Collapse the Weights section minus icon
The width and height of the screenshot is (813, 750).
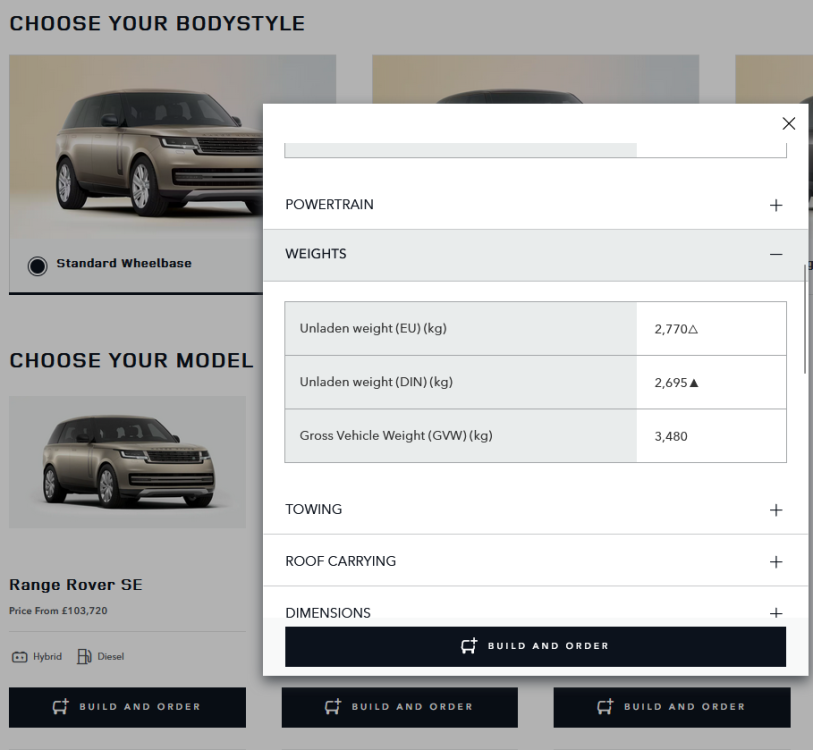click(776, 254)
